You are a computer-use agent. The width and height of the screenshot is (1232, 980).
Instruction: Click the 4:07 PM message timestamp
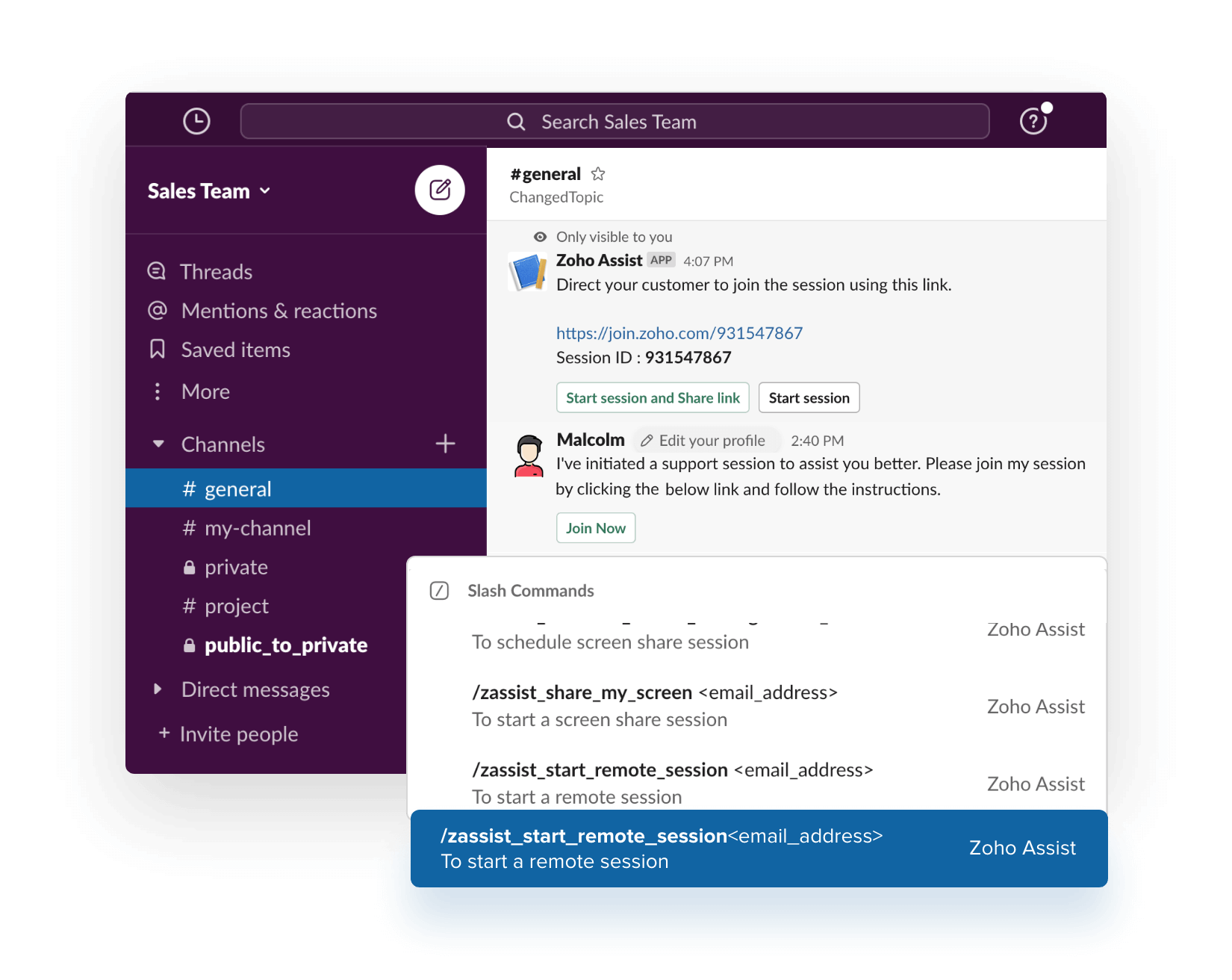pos(708,261)
